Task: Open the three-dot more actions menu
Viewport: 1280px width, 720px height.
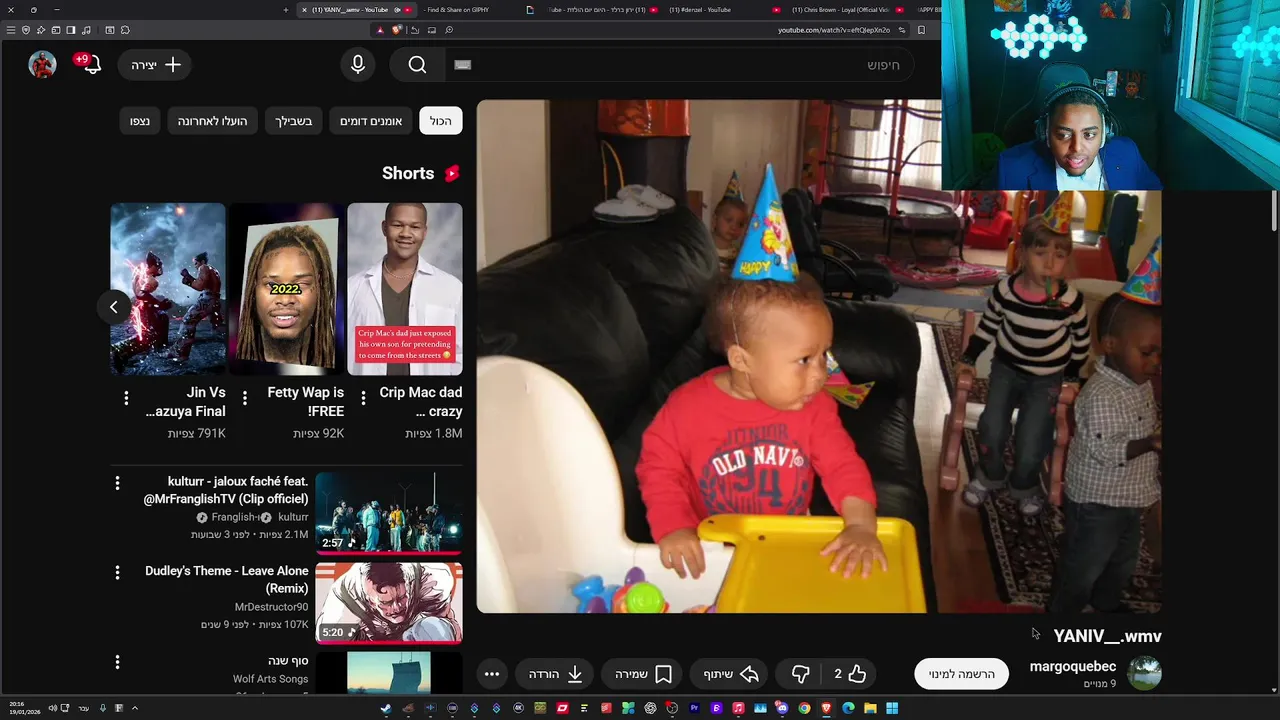Action: pos(492,674)
